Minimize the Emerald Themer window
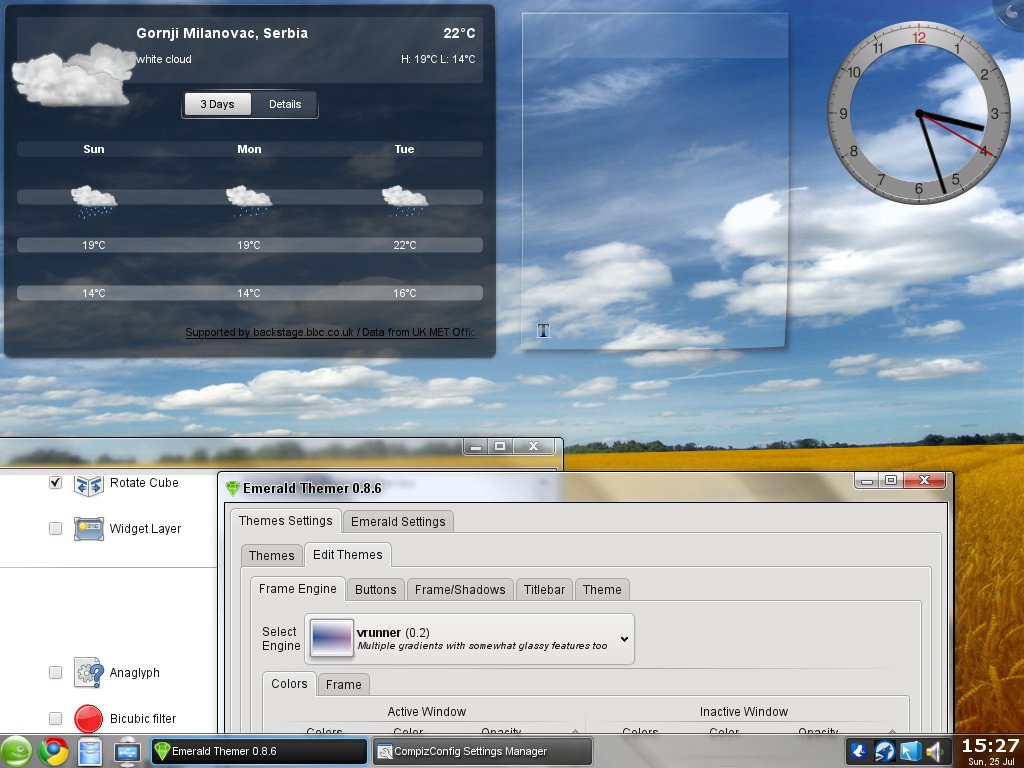This screenshot has height=768, width=1024. point(867,481)
